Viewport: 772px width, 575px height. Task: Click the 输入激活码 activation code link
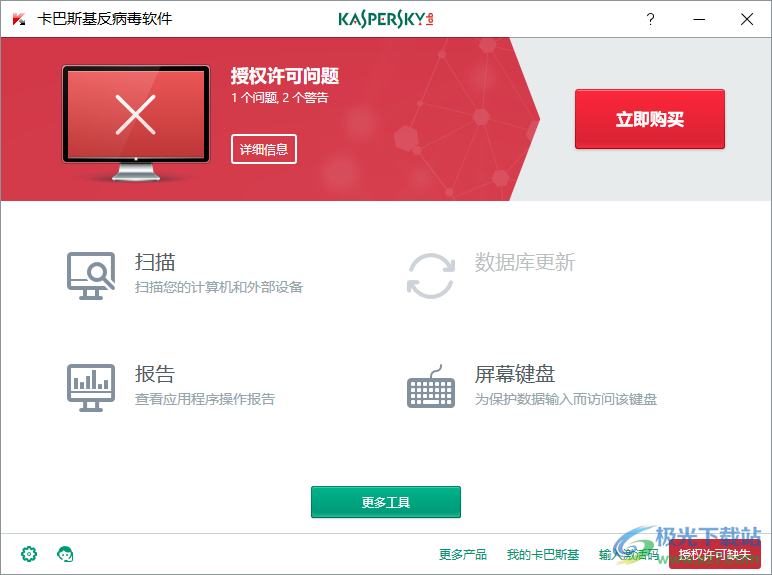[x=629, y=555]
